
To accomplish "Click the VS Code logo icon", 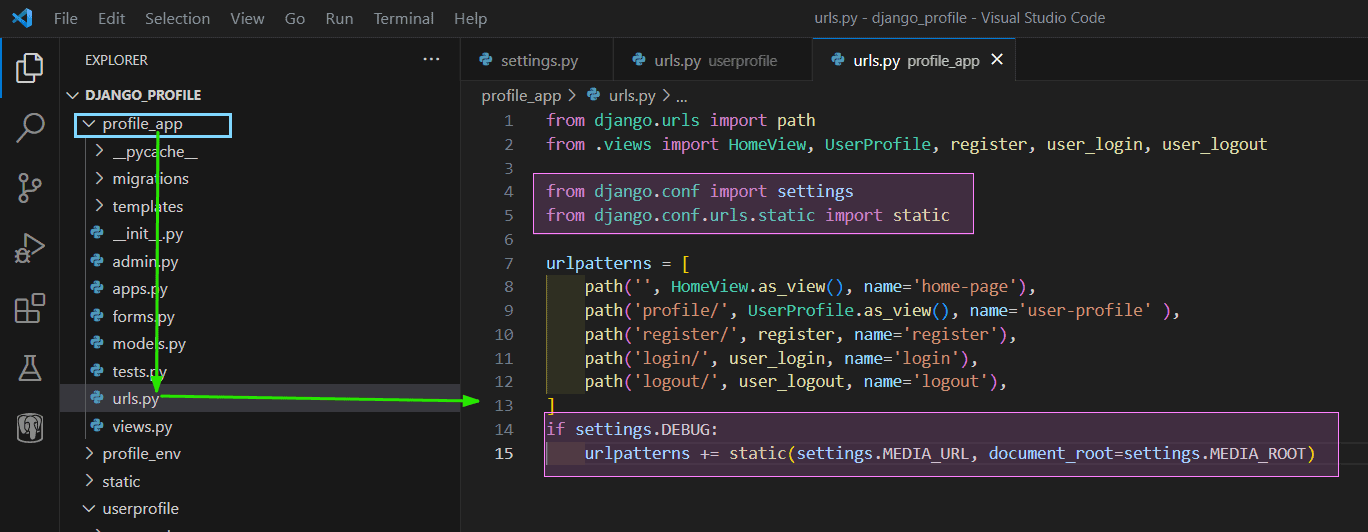I will point(21,18).
